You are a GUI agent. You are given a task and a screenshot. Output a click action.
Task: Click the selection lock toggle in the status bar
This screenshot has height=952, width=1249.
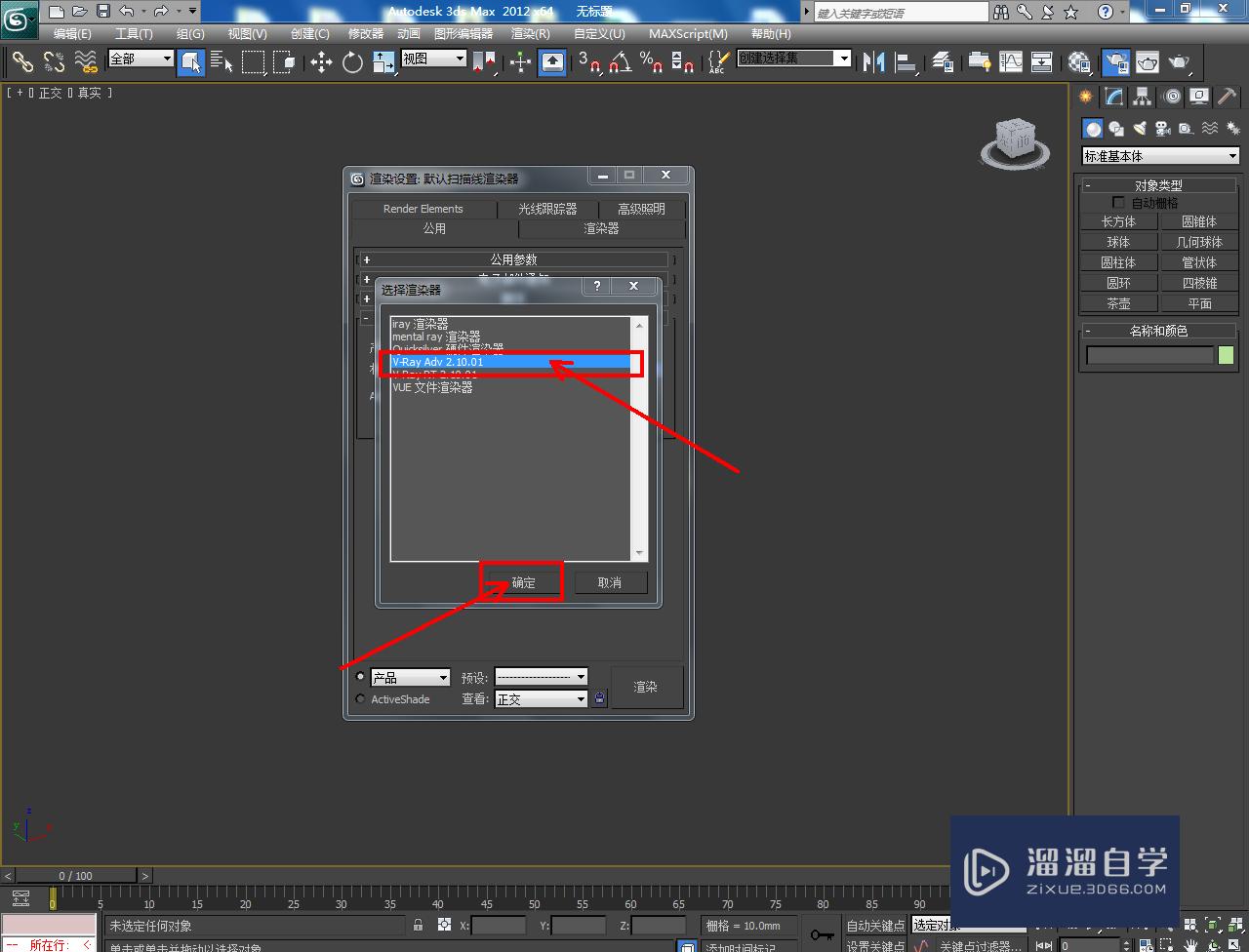(x=418, y=925)
